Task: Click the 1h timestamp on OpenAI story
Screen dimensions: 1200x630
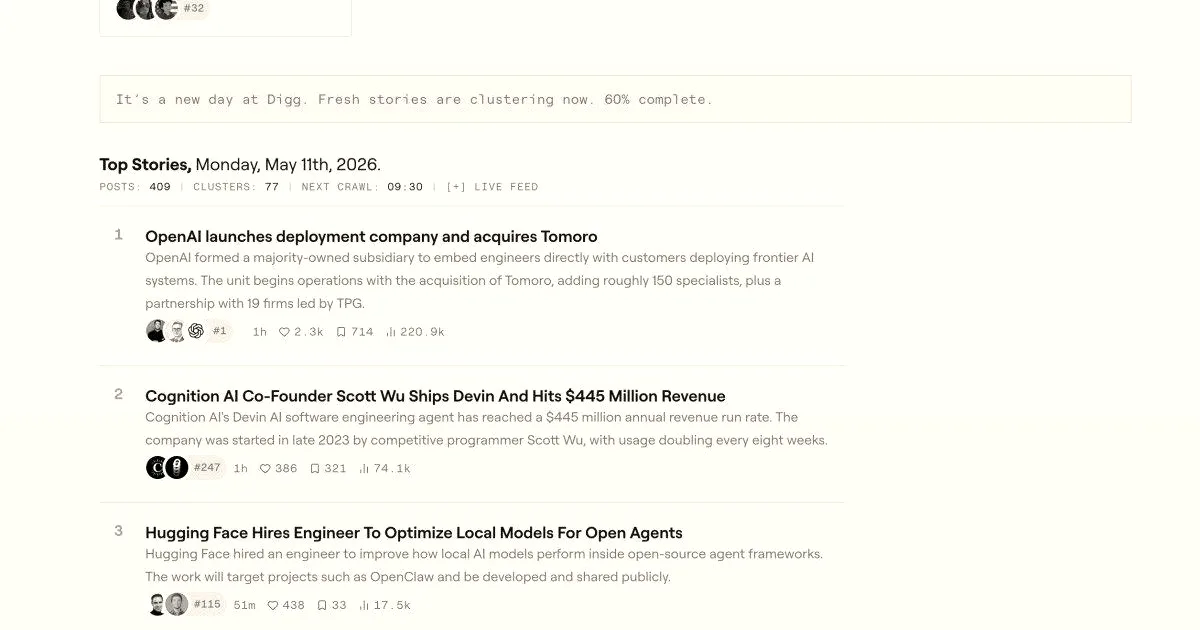Action: 260,332
